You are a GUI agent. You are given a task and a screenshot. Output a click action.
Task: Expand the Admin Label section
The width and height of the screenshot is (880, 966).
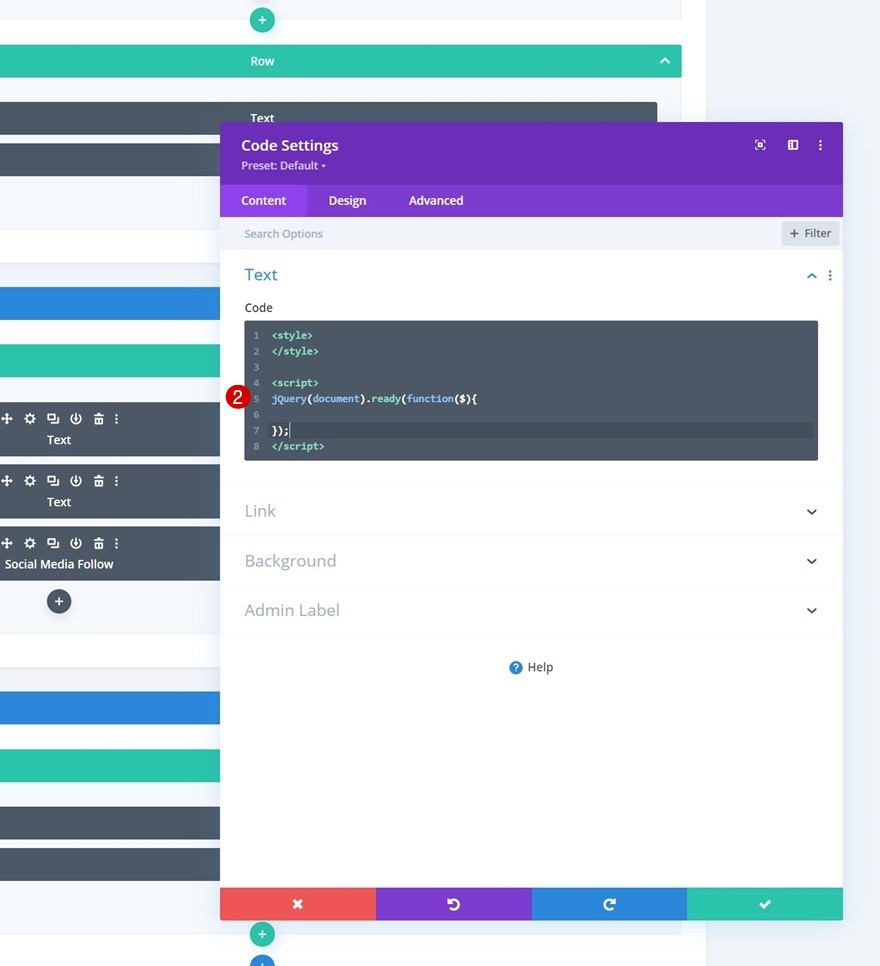click(x=812, y=610)
